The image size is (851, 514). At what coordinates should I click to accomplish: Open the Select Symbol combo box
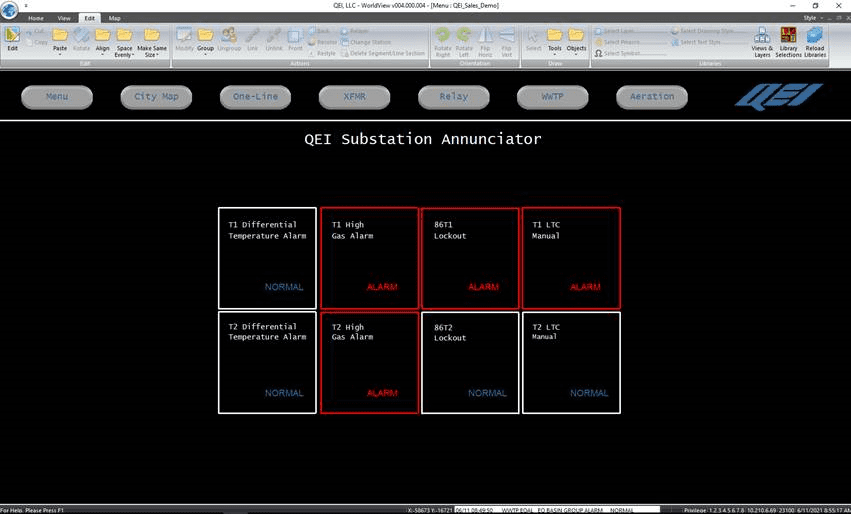click(x=631, y=53)
